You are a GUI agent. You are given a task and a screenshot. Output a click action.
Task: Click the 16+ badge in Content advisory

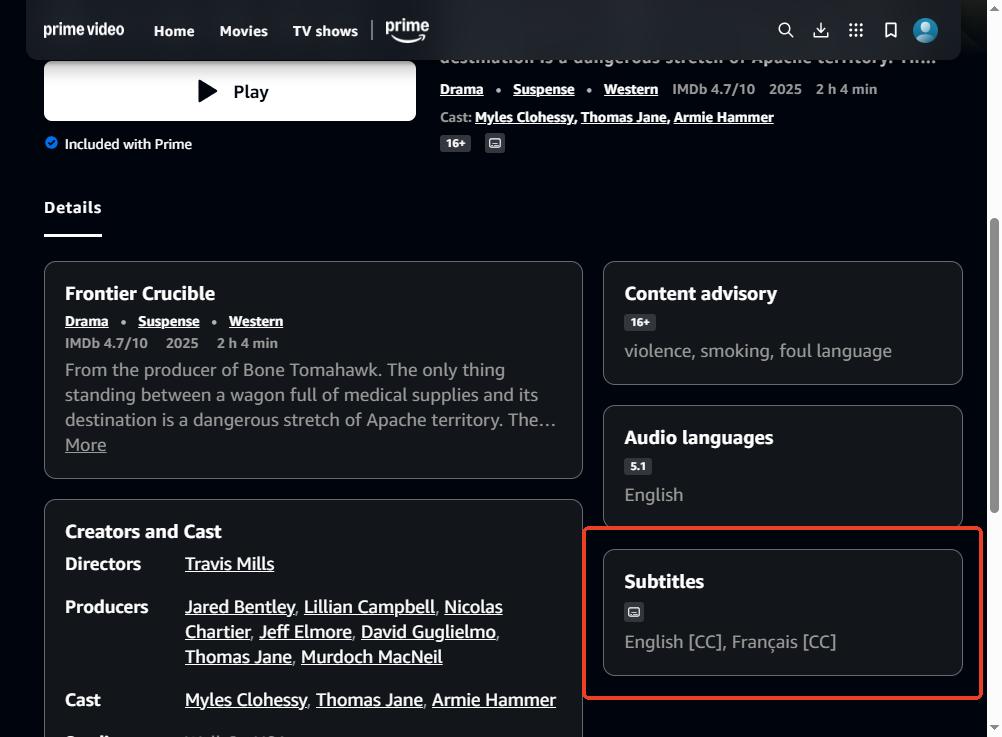640,322
